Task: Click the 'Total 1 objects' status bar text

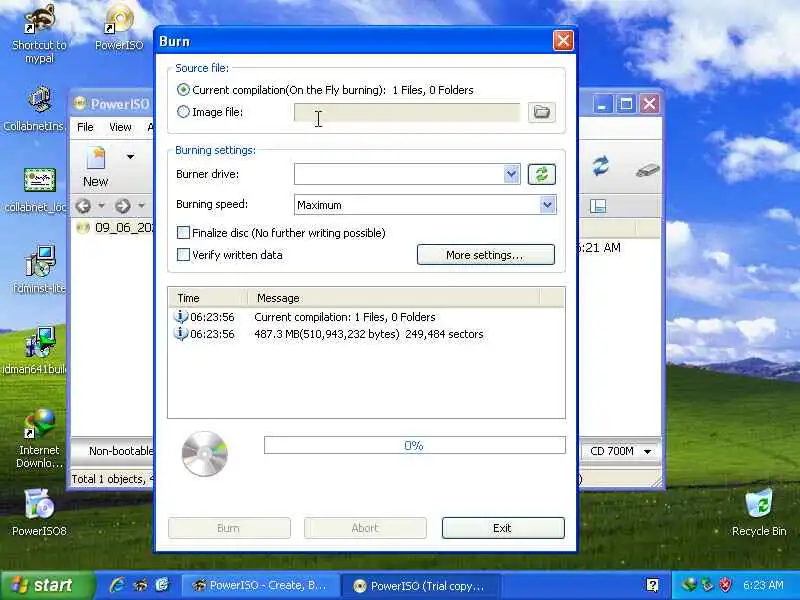Action: pyautogui.click(x=112, y=479)
